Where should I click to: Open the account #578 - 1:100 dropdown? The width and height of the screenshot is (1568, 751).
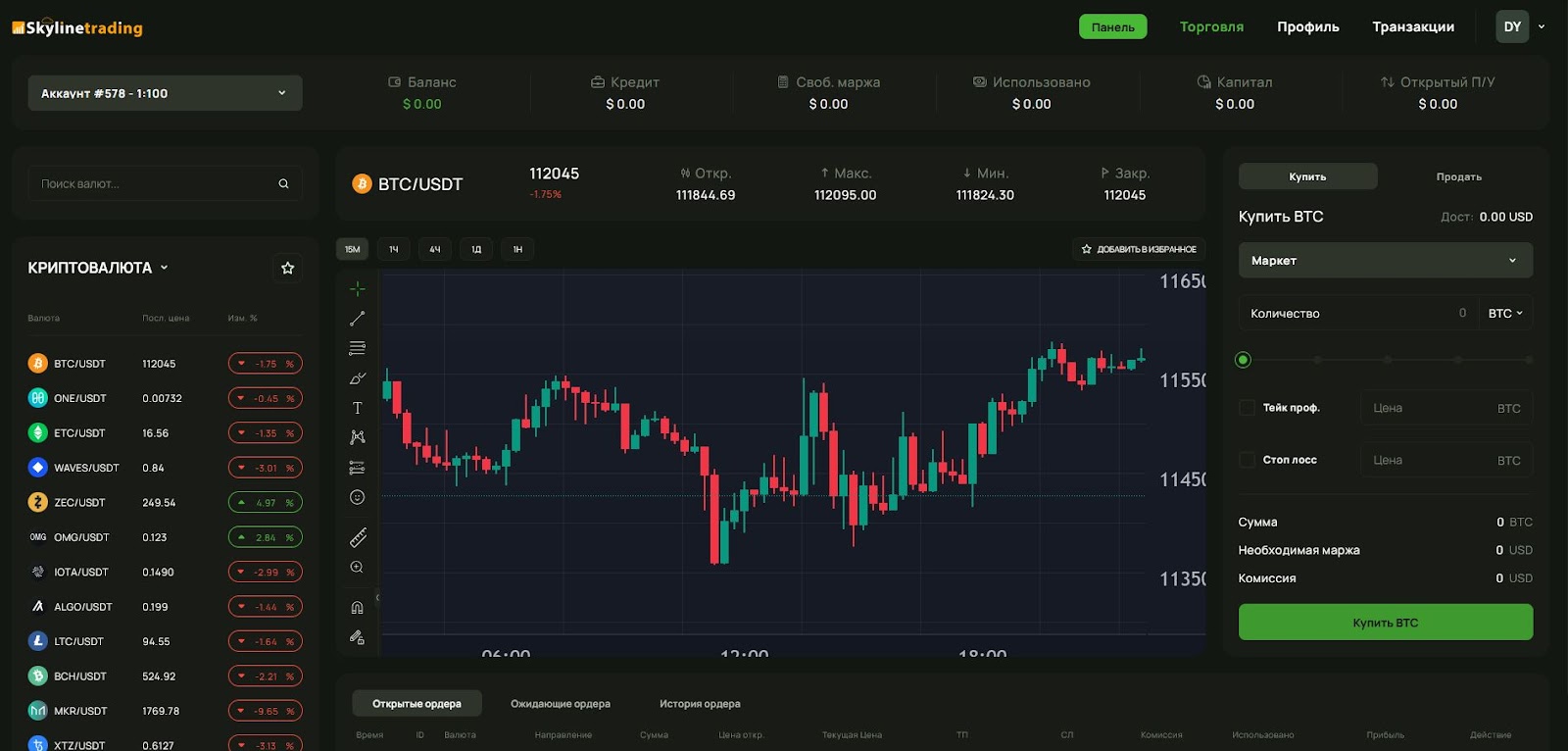pyautogui.click(x=165, y=93)
